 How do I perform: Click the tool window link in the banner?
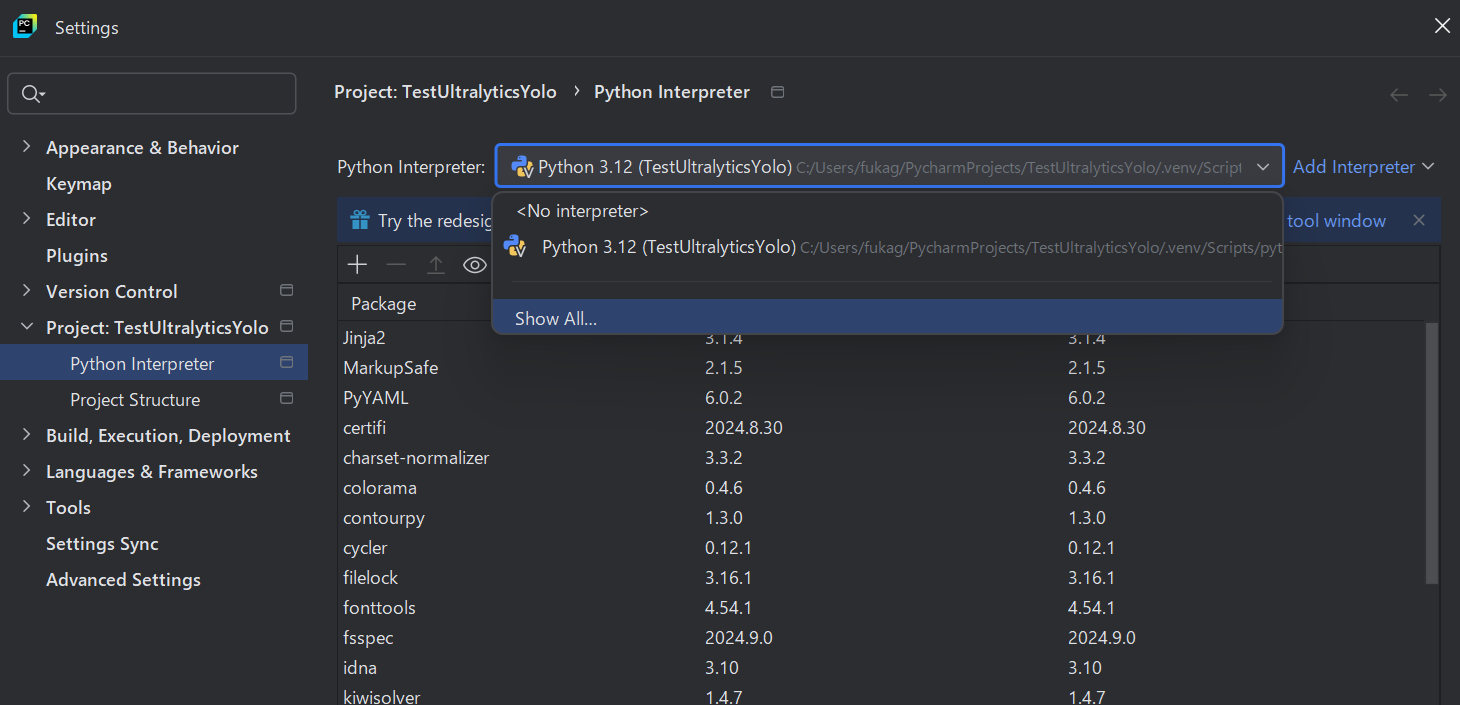click(x=1337, y=221)
